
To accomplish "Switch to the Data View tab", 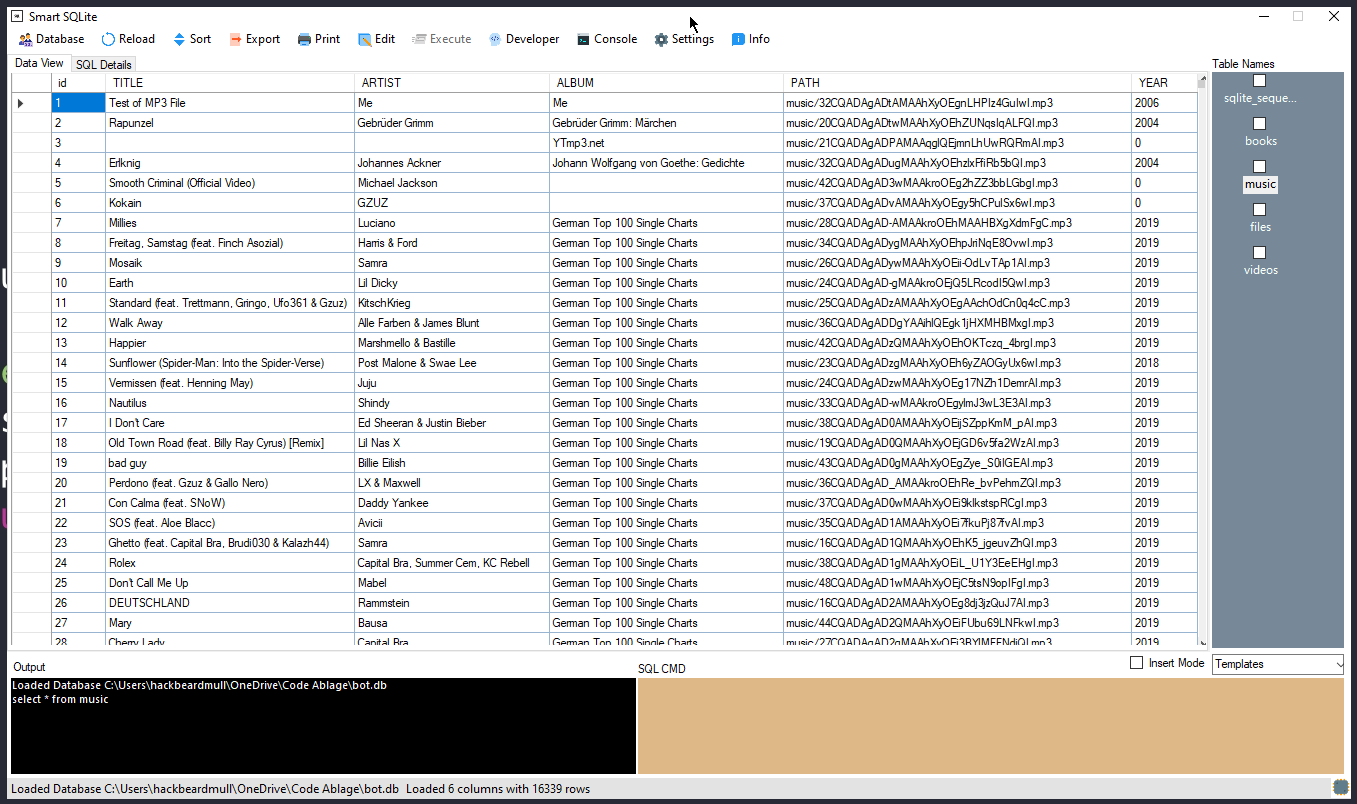I will (x=39, y=63).
